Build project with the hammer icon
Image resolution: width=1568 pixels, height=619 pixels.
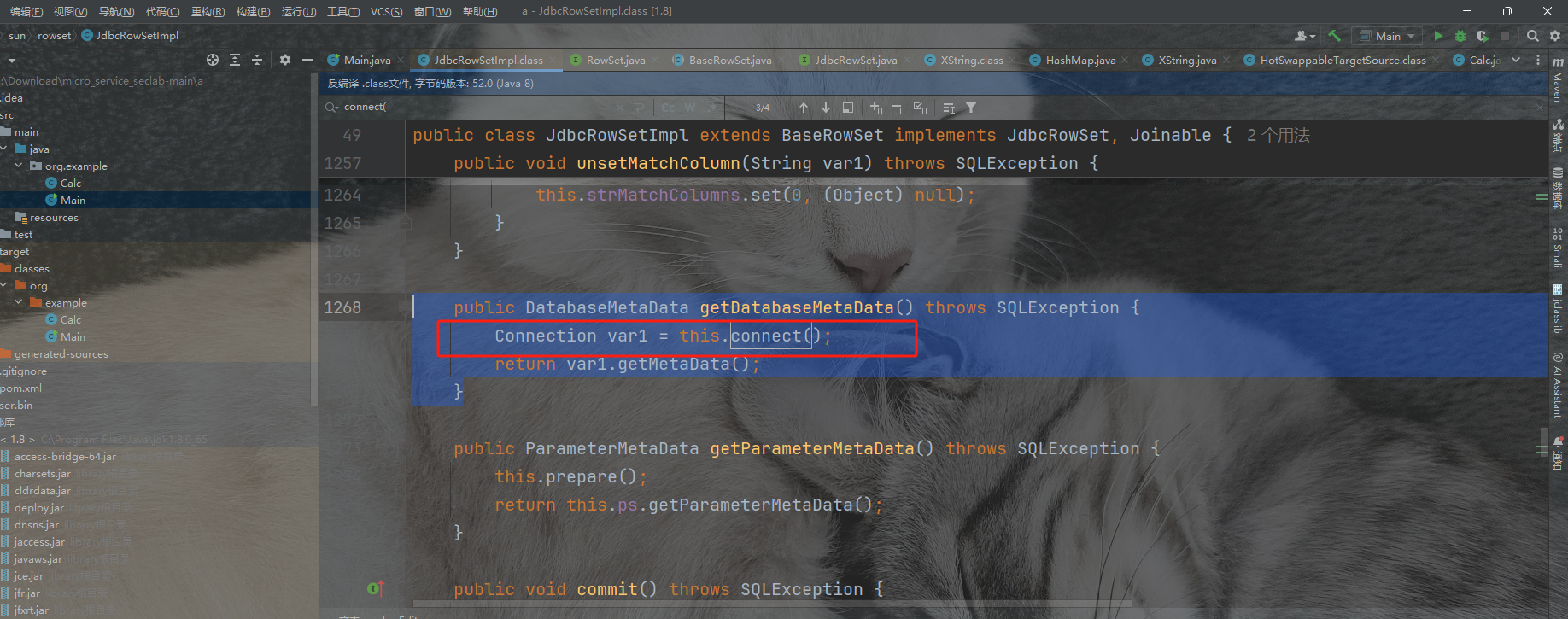tap(1334, 36)
